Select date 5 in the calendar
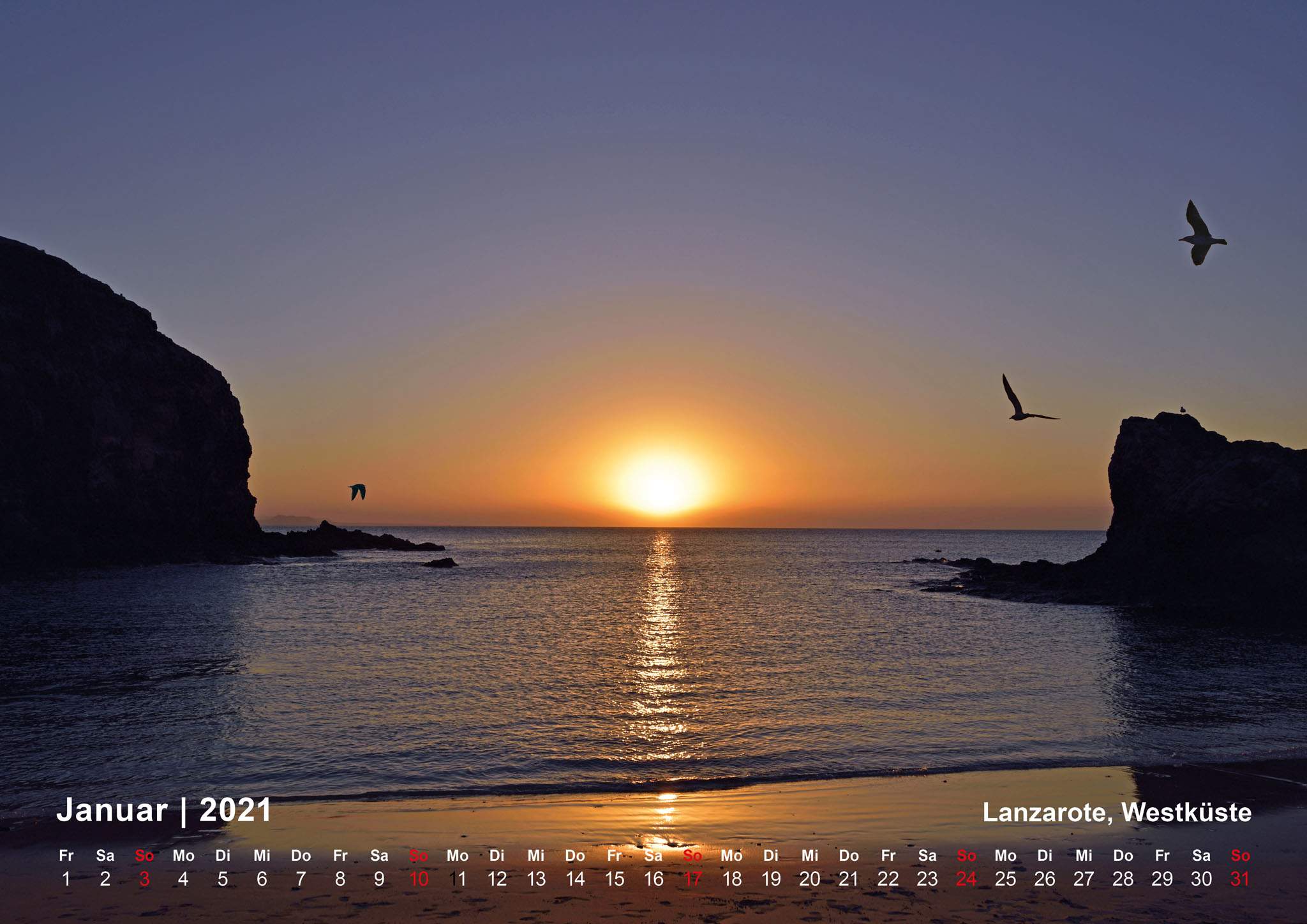 pos(223,879)
